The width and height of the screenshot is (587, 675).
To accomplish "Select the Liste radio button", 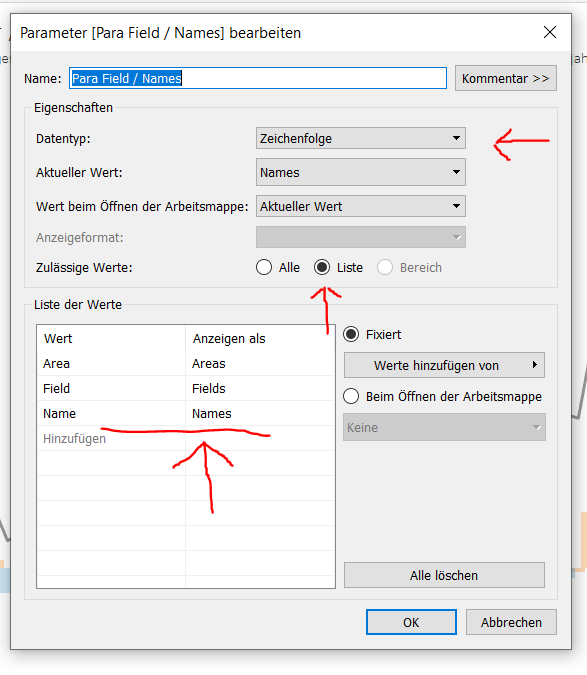I will (x=322, y=267).
